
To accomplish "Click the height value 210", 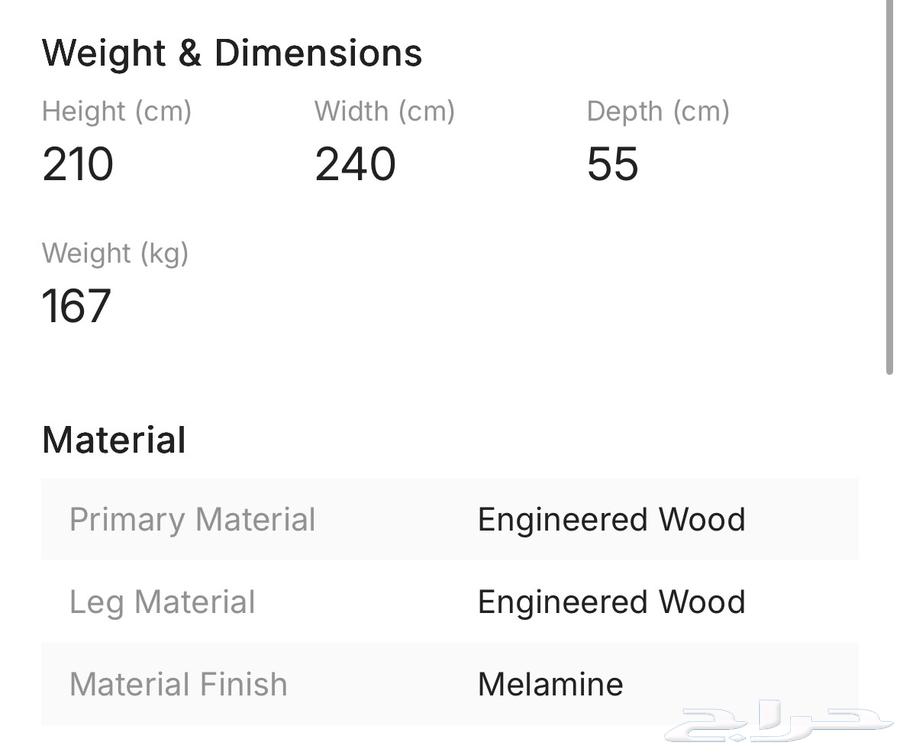I will [x=78, y=165].
